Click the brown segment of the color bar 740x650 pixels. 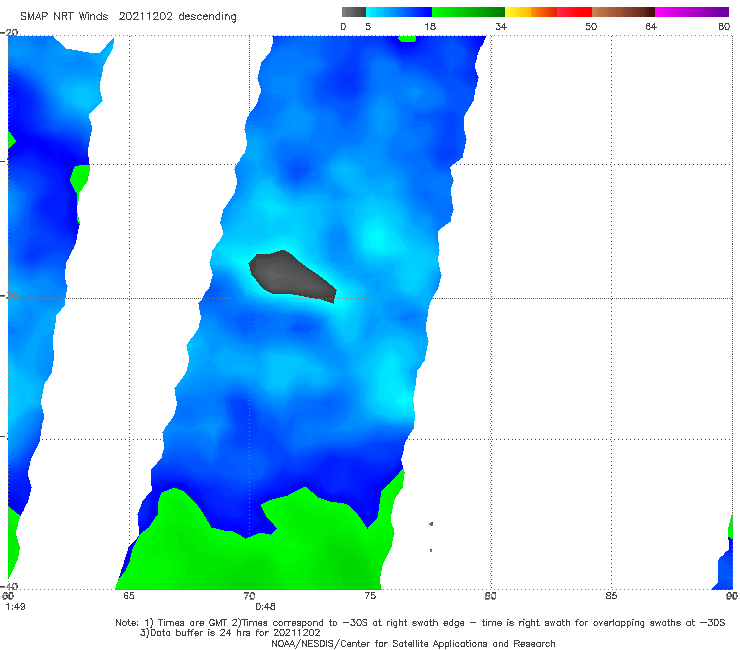pos(623,12)
